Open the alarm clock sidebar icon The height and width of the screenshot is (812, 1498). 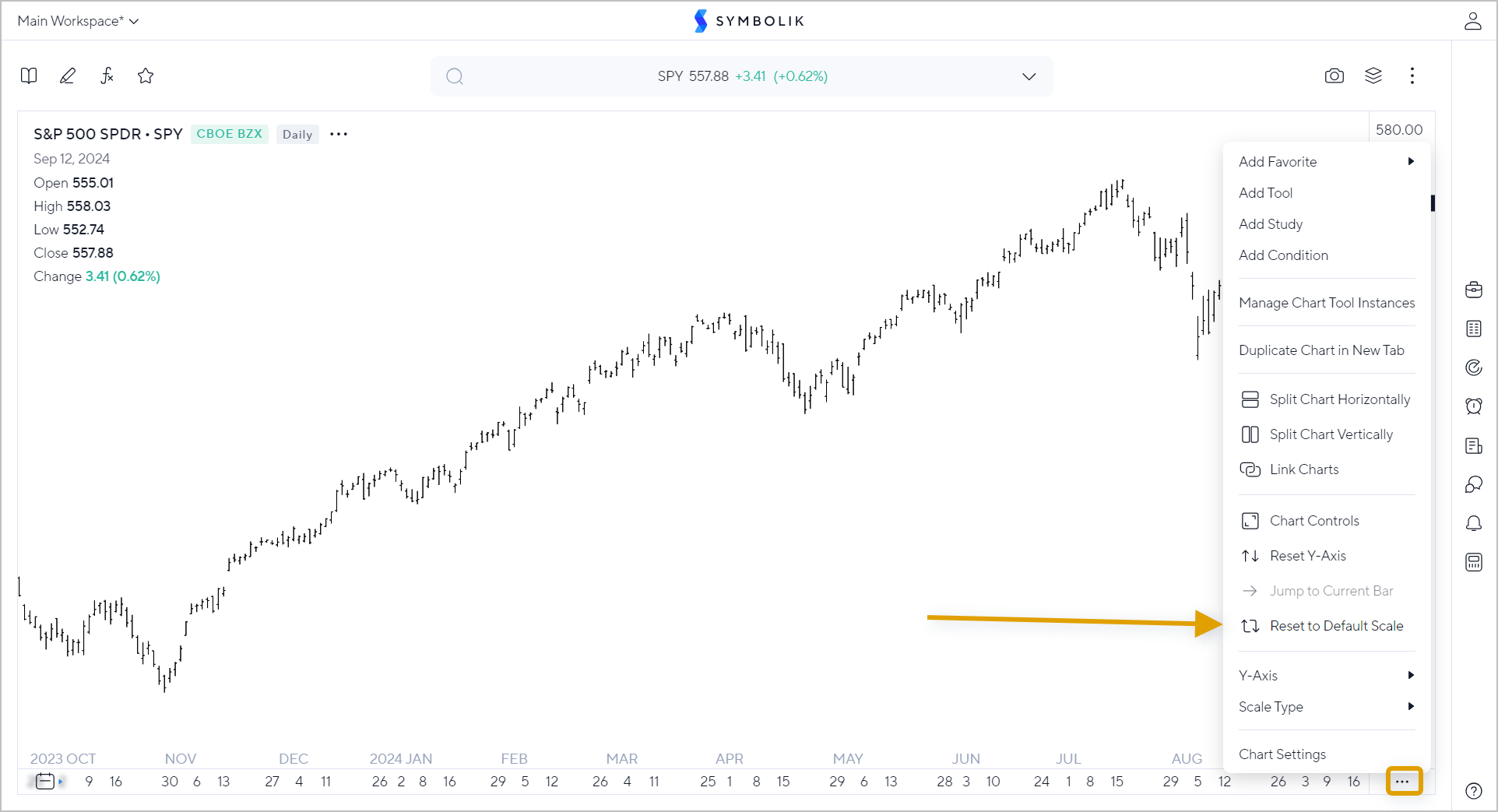click(1474, 406)
